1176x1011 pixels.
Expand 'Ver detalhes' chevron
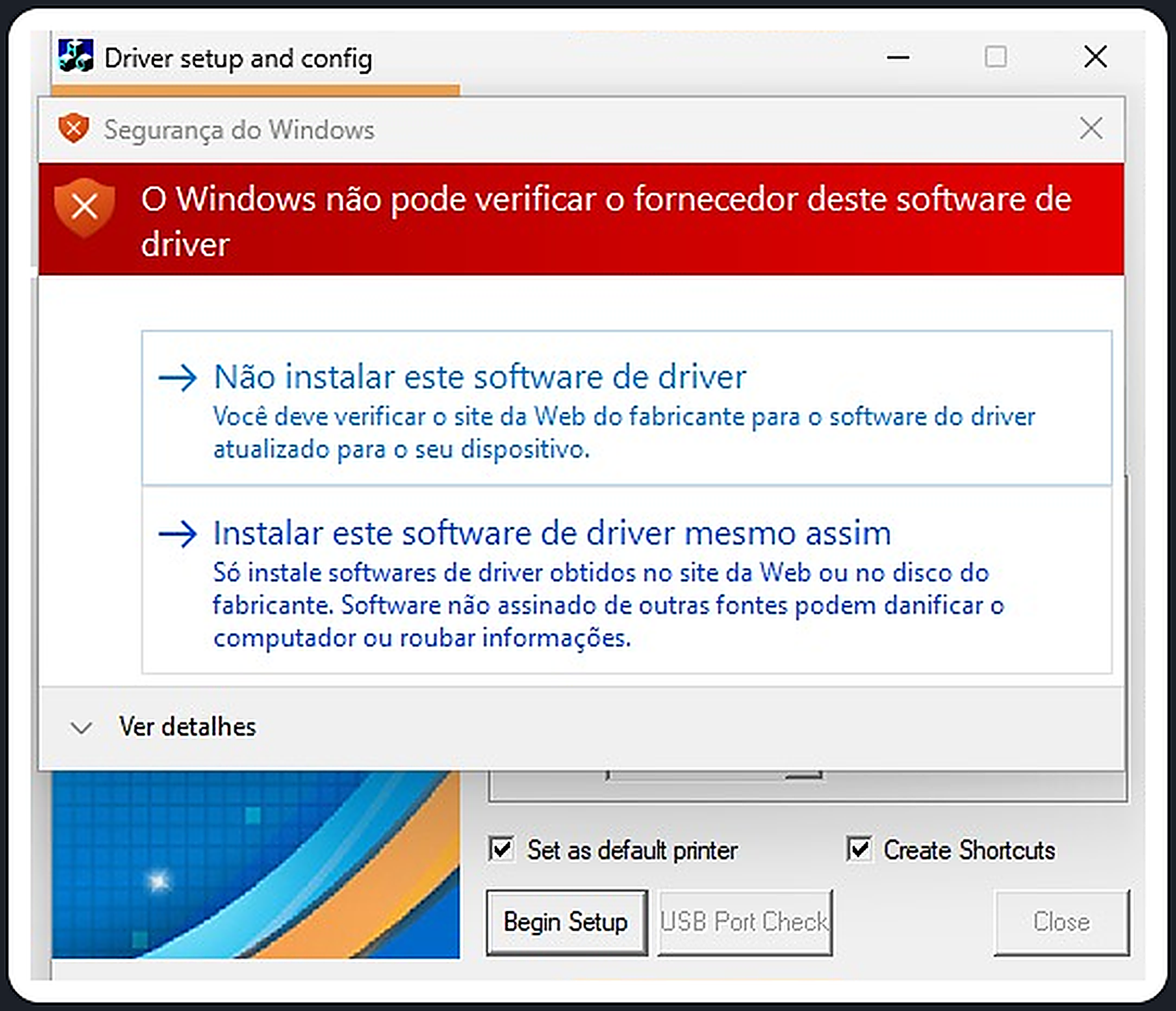click(x=81, y=728)
